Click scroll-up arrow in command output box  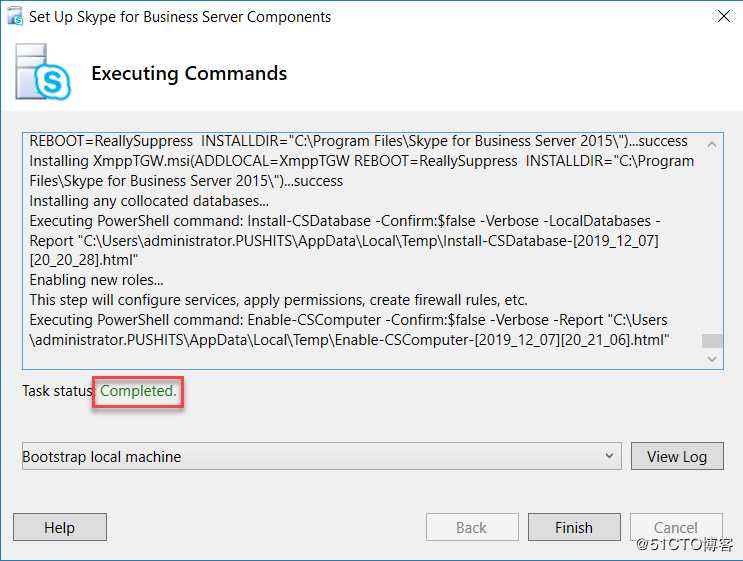[x=712, y=145]
